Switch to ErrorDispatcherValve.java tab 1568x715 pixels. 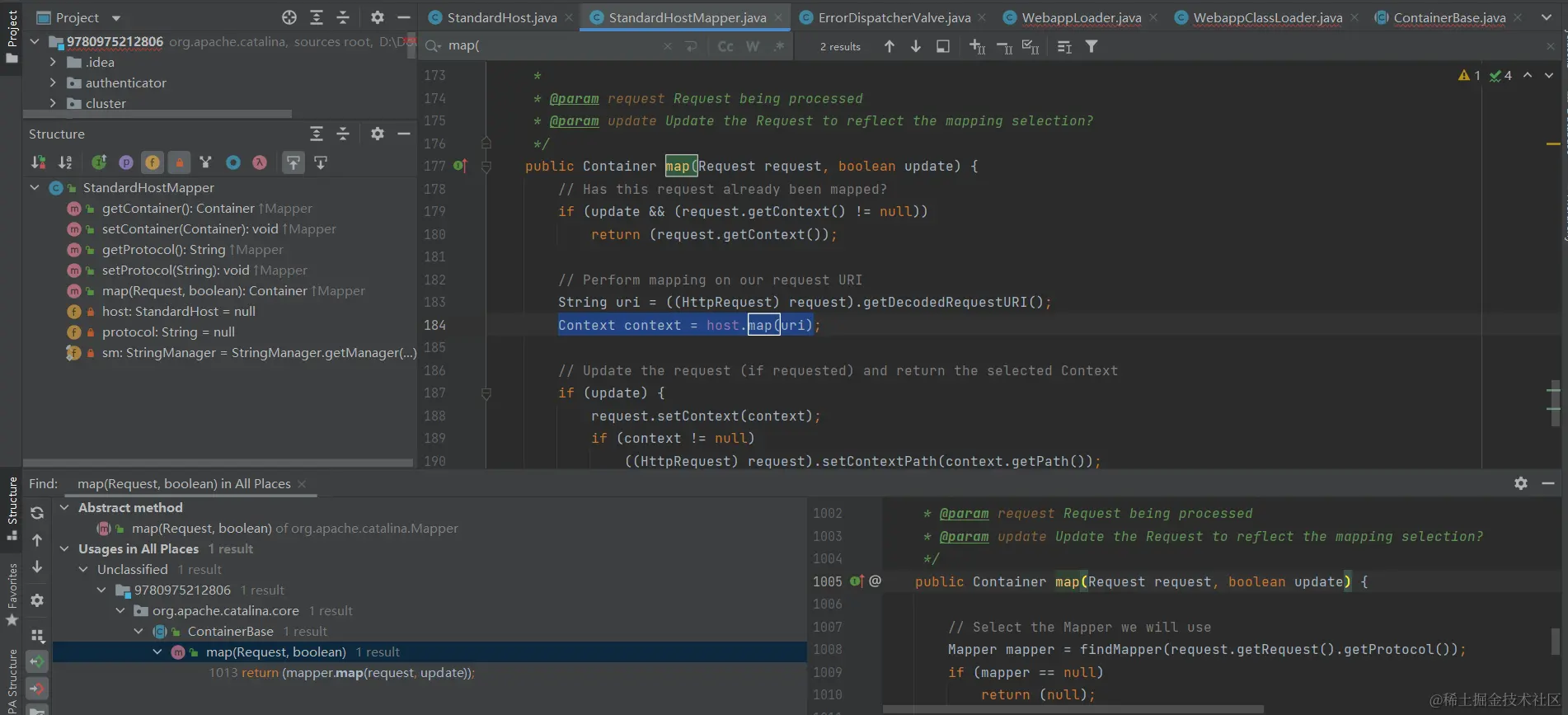pos(893,17)
